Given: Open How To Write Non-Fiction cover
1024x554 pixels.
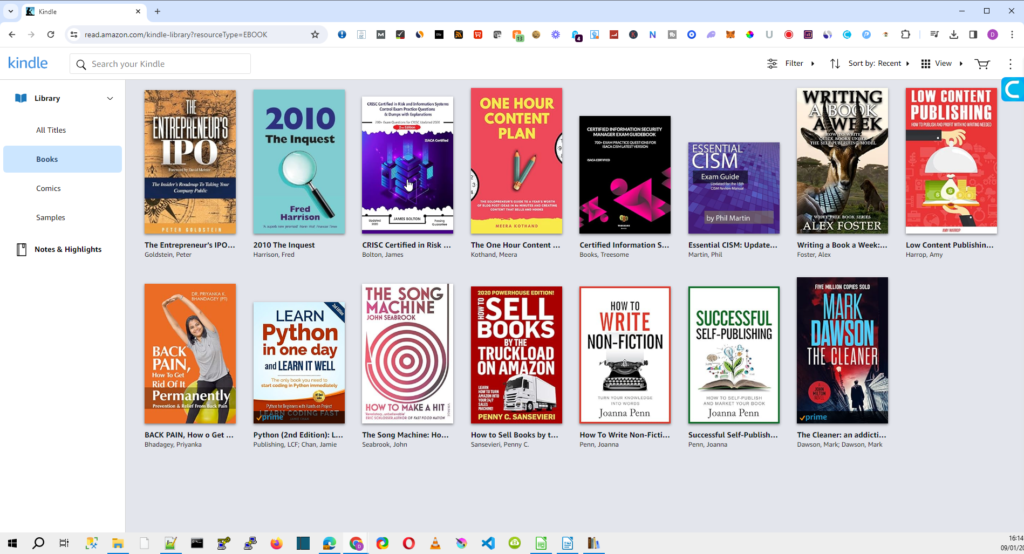Looking at the screenshot, I should [x=625, y=355].
